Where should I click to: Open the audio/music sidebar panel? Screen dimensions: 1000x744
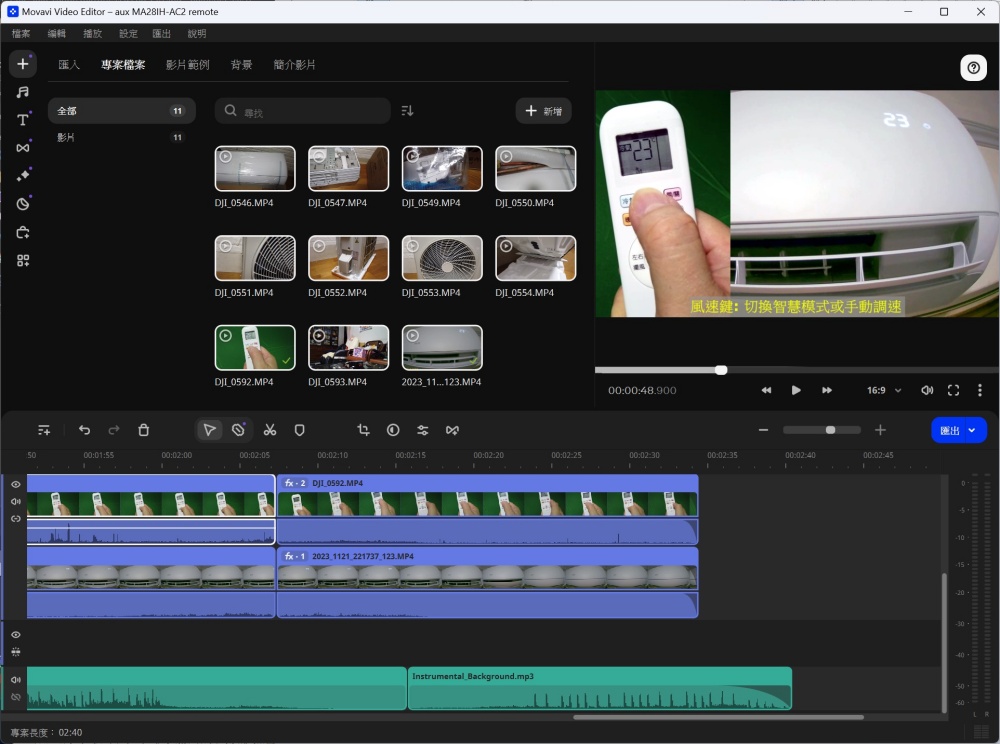22,92
